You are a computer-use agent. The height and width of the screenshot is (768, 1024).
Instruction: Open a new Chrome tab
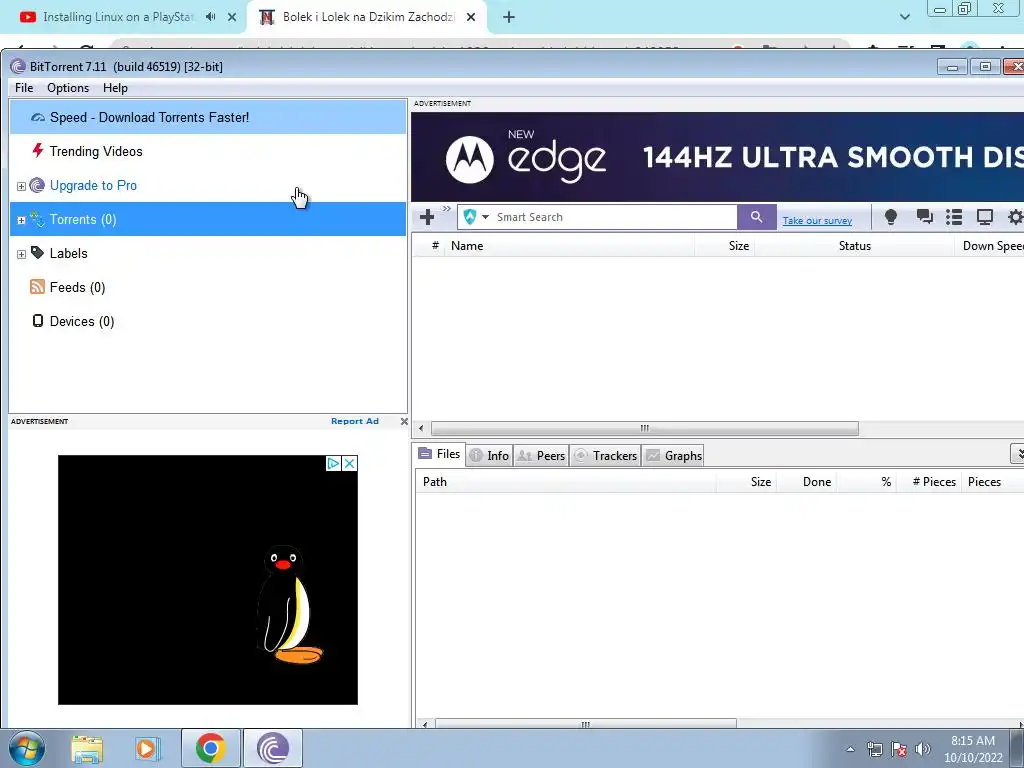(x=509, y=18)
